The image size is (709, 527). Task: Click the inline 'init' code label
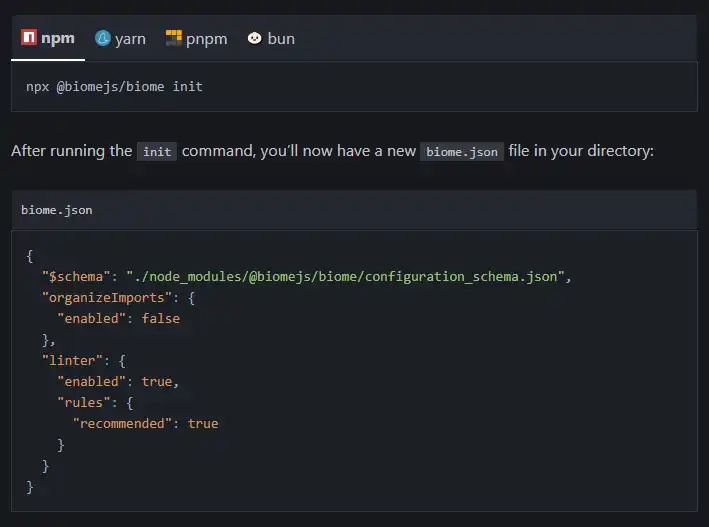[157, 152]
